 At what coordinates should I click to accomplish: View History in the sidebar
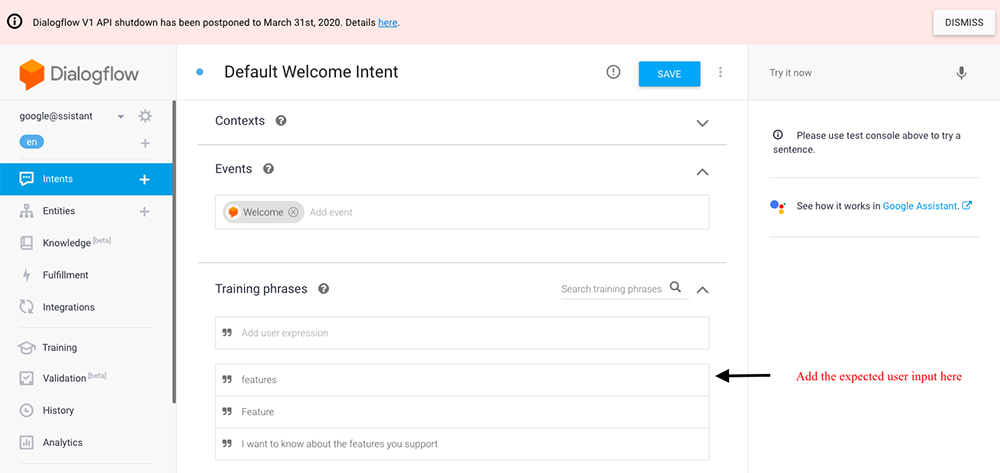pos(58,410)
